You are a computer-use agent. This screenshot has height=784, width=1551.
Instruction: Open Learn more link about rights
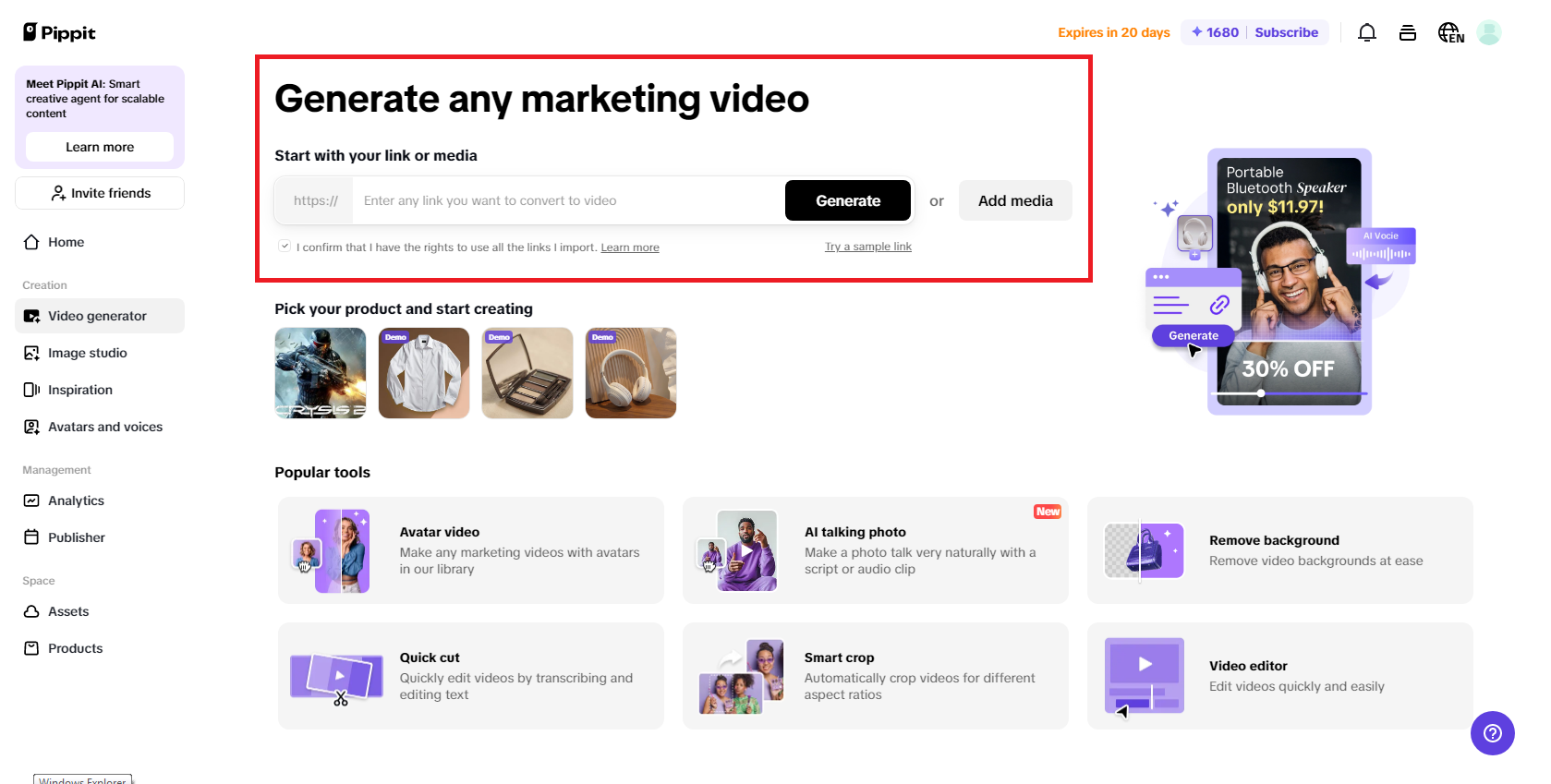point(630,247)
